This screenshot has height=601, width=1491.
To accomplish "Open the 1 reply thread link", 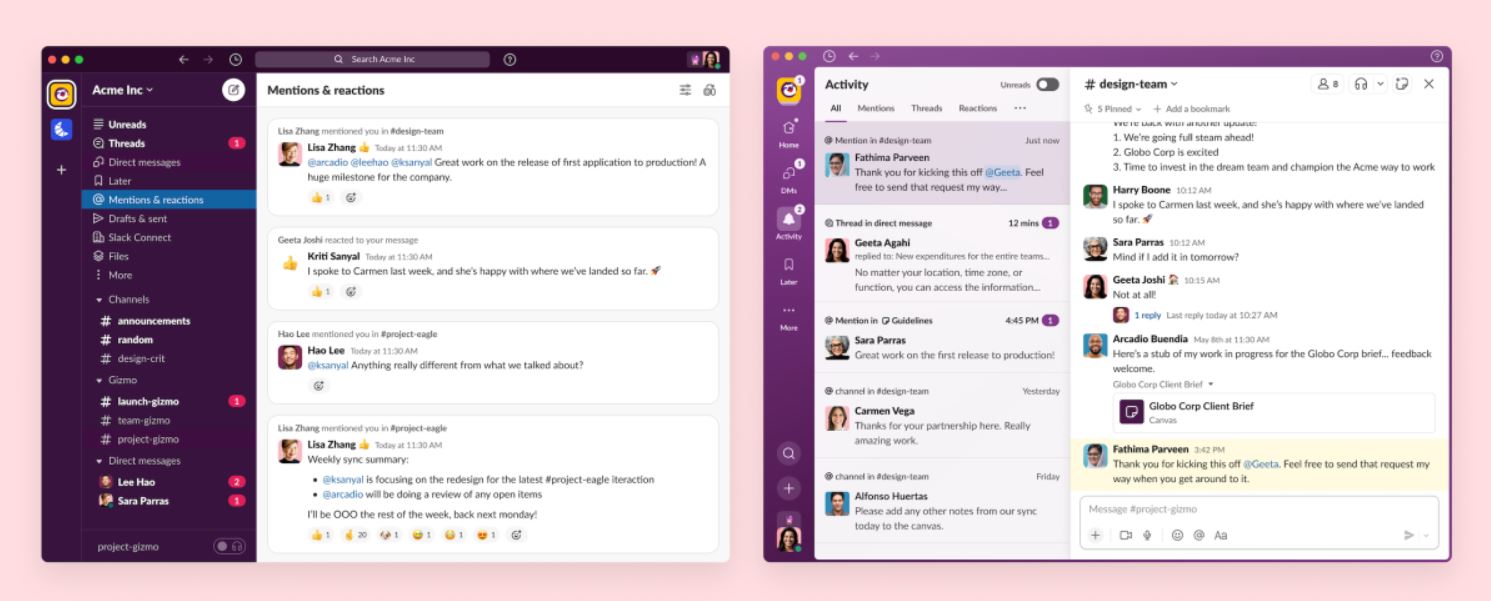I will click(1147, 315).
